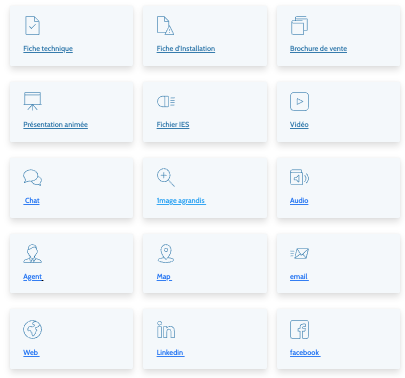
Task: Open the Brochure de vente link
Action: tap(318, 49)
